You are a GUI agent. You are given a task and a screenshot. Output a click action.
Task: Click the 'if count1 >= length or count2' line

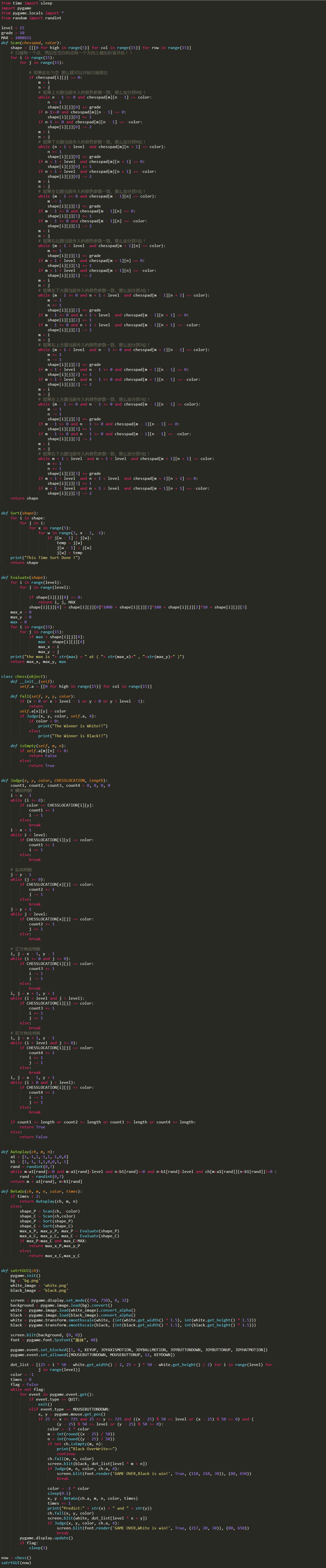pos(103,1122)
